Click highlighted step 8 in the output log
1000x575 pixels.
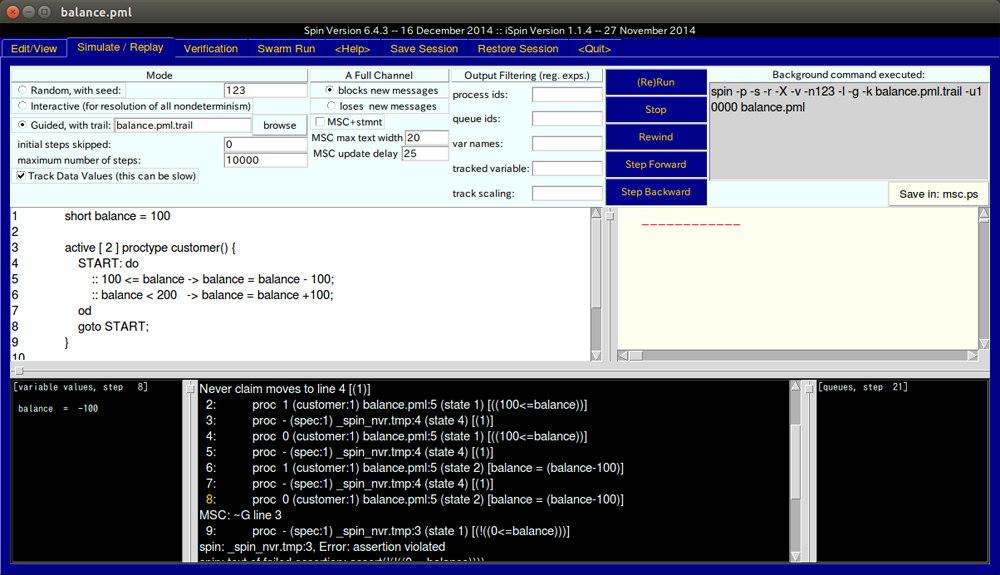tap(414, 499)
